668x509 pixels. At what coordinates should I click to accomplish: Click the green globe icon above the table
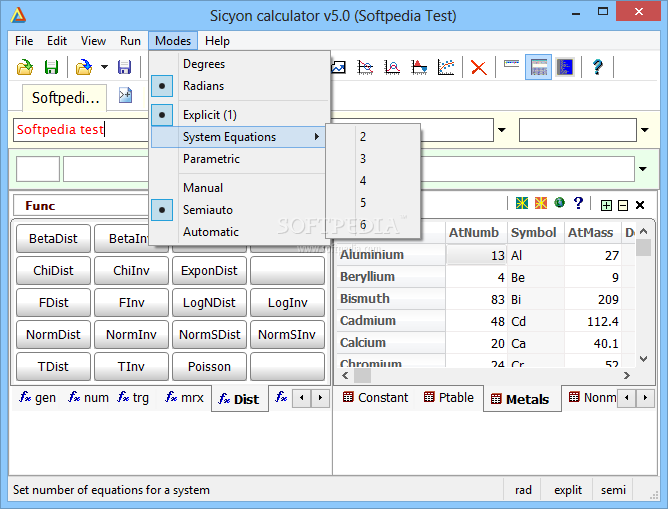[559, 202]
